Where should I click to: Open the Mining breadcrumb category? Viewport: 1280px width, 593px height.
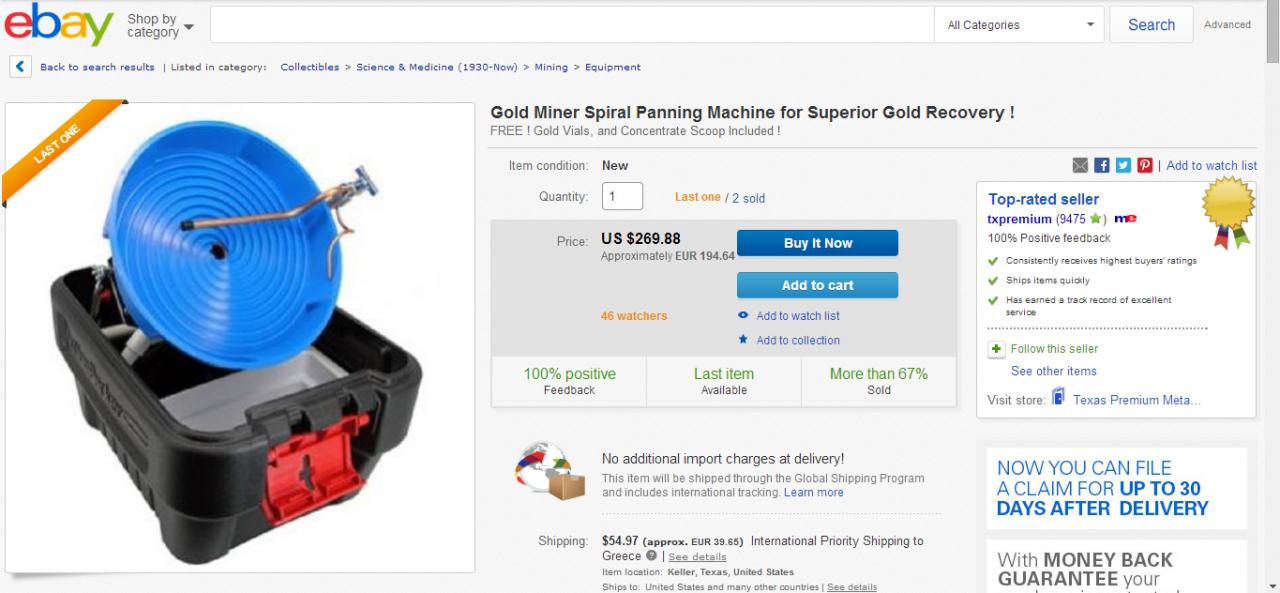[x=551, y=67]
